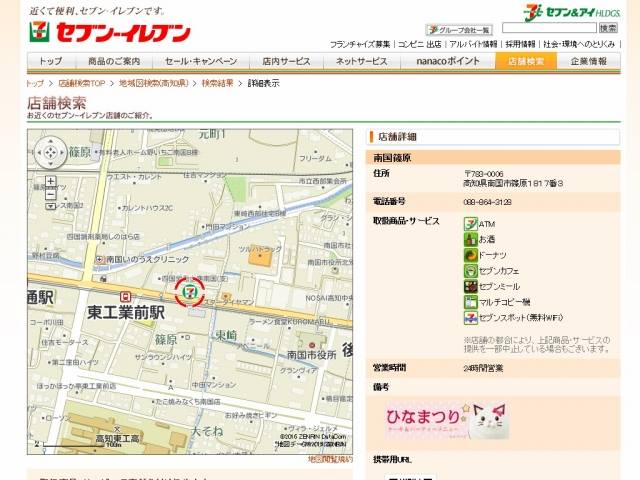Open the 社会・環境へのとりくみ link

(x=579, y=44)
